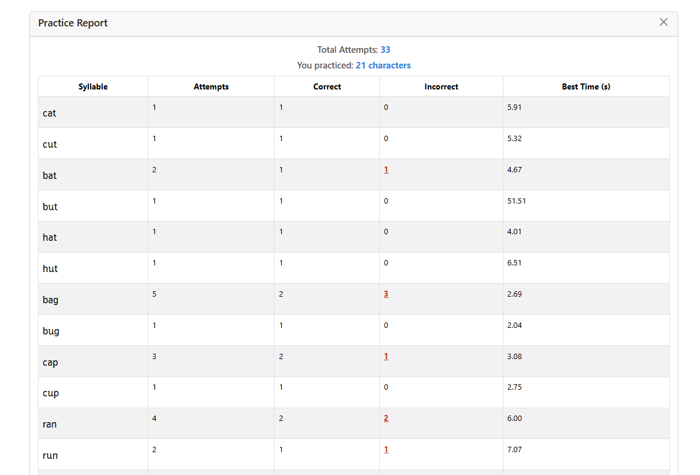Click attempts value 3 for cap
Image resolution: width=700 pixels, height=475 pixels.
pos(154,357)
